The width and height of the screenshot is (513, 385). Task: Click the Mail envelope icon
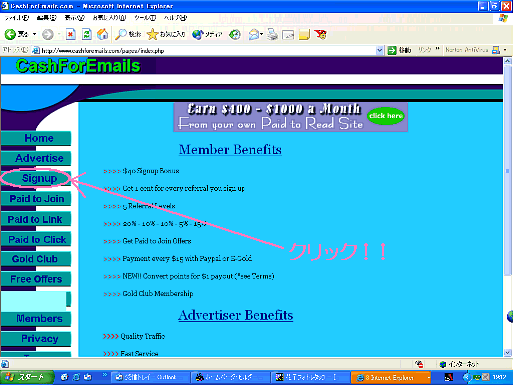[x=254, y=34]
